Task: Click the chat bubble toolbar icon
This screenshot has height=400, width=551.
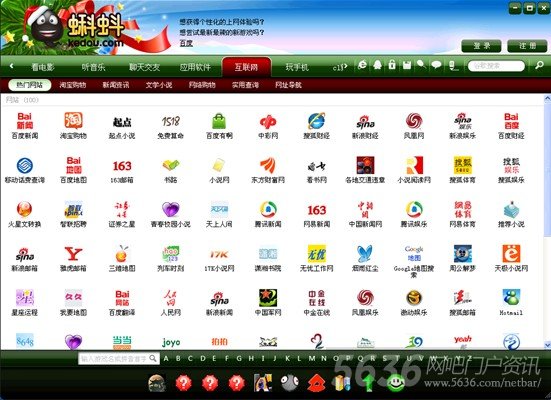Action: 436,65
